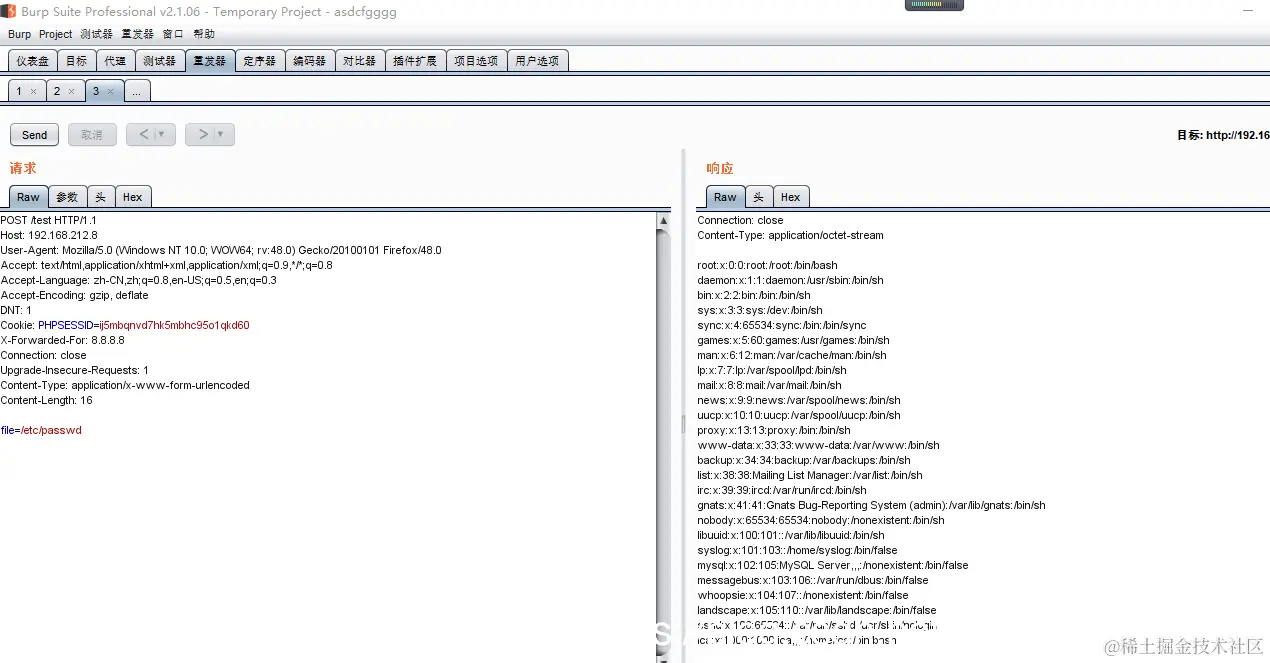Switch to the 代理 tab
Screen dimensions: 1270x663
click(115, 61)
